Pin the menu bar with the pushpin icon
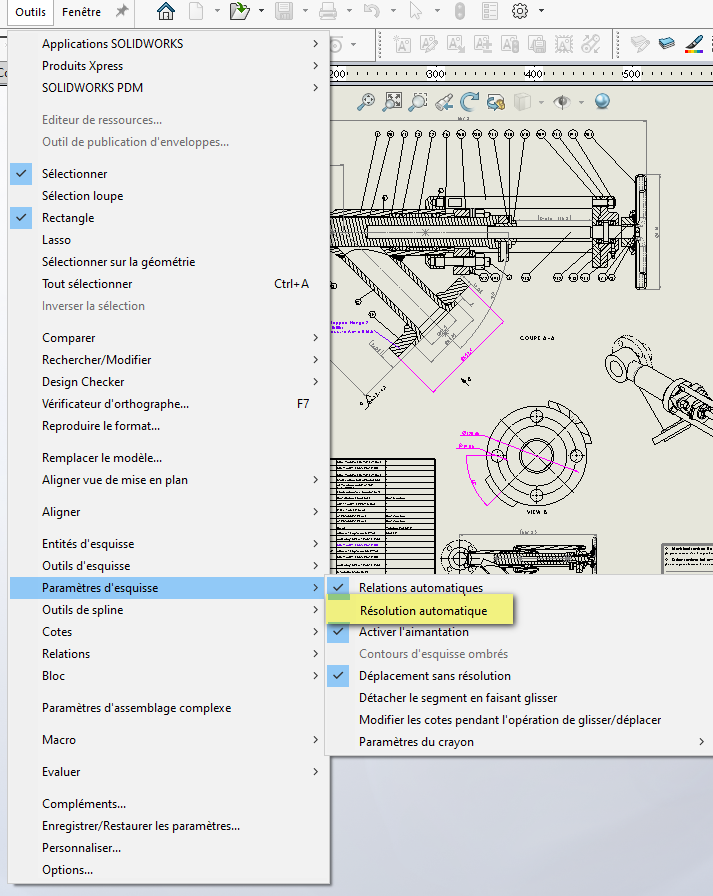 [122, 11]
